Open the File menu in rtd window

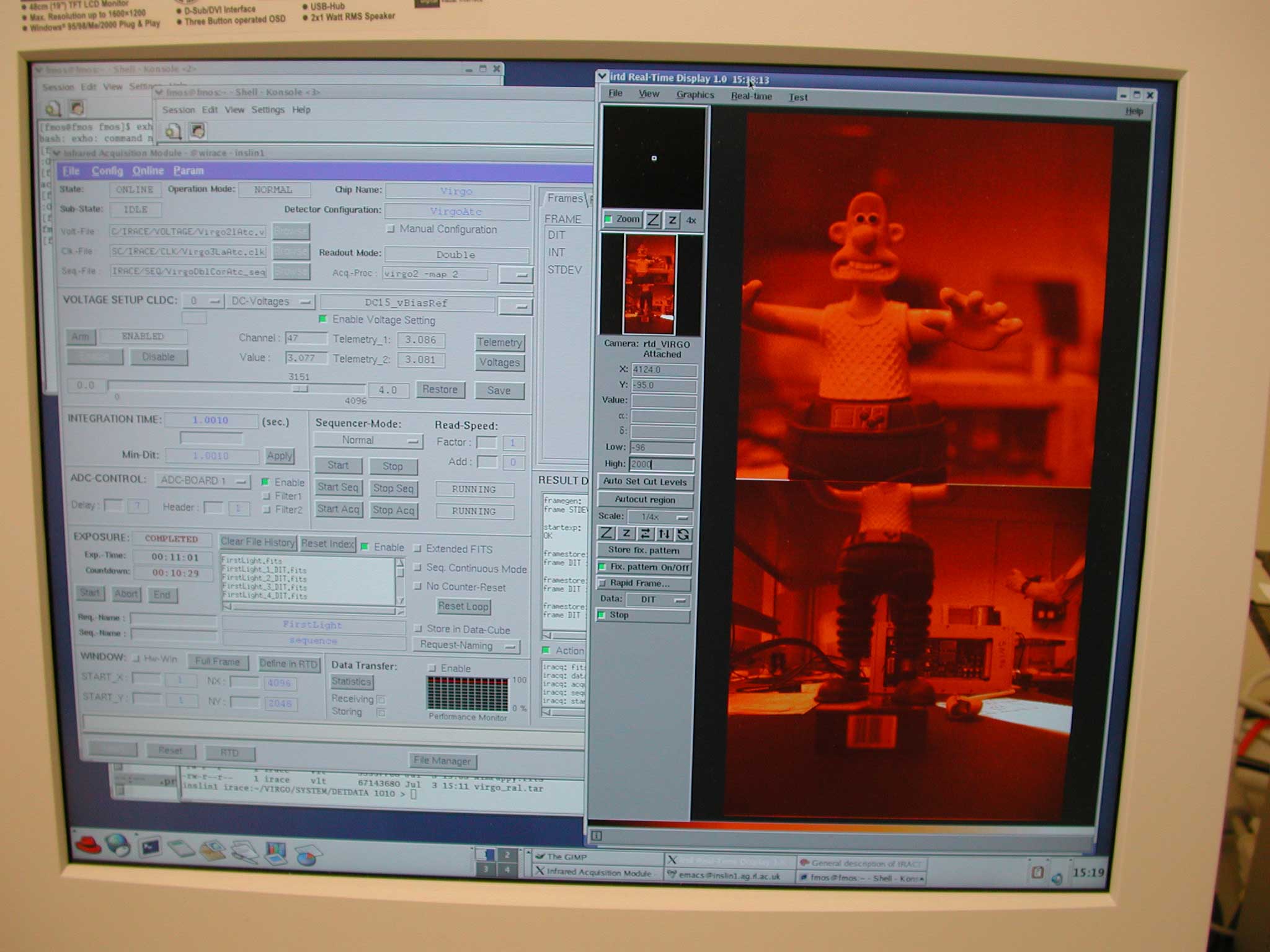point(615,93)
